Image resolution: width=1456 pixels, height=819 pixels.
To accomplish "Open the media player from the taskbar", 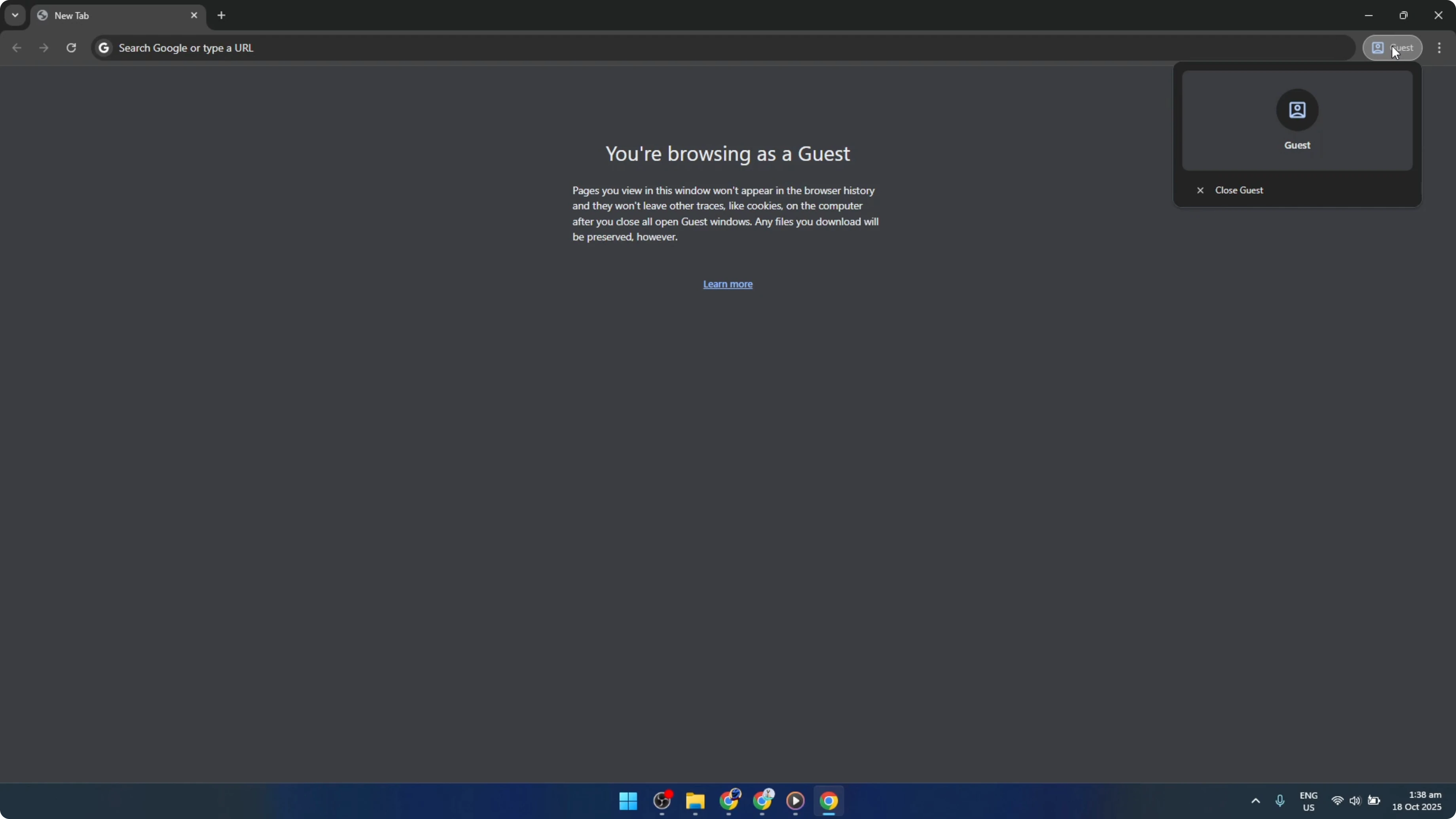I will pos(795,802).
